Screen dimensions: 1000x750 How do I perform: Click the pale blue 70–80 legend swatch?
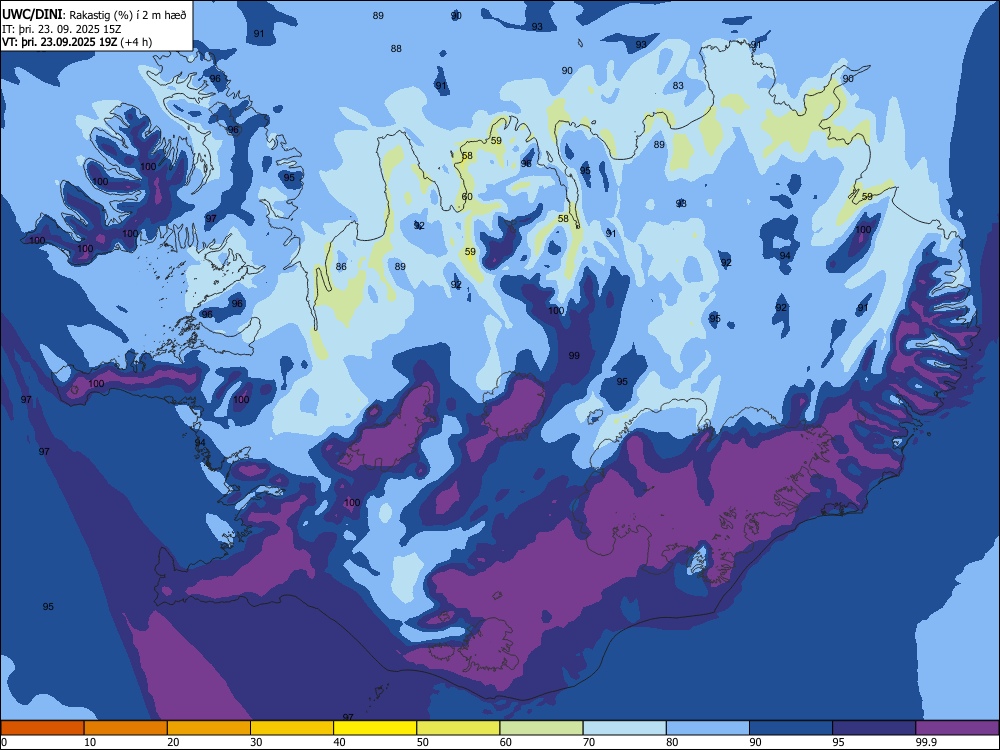pyautogui.click(x=624, y=728)
